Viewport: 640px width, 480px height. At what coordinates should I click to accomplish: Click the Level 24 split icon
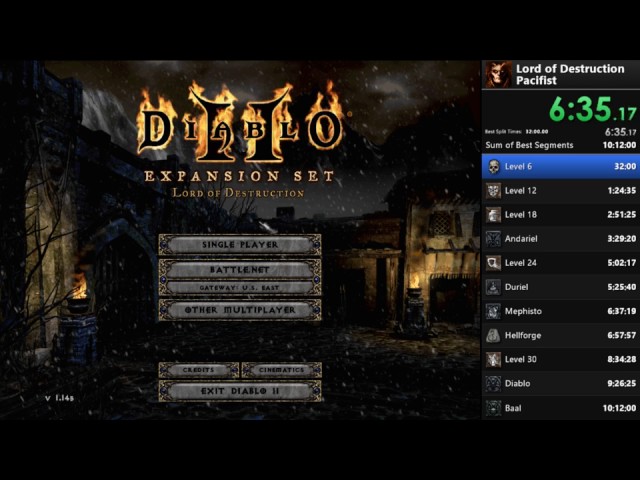(x=493, y=263)
